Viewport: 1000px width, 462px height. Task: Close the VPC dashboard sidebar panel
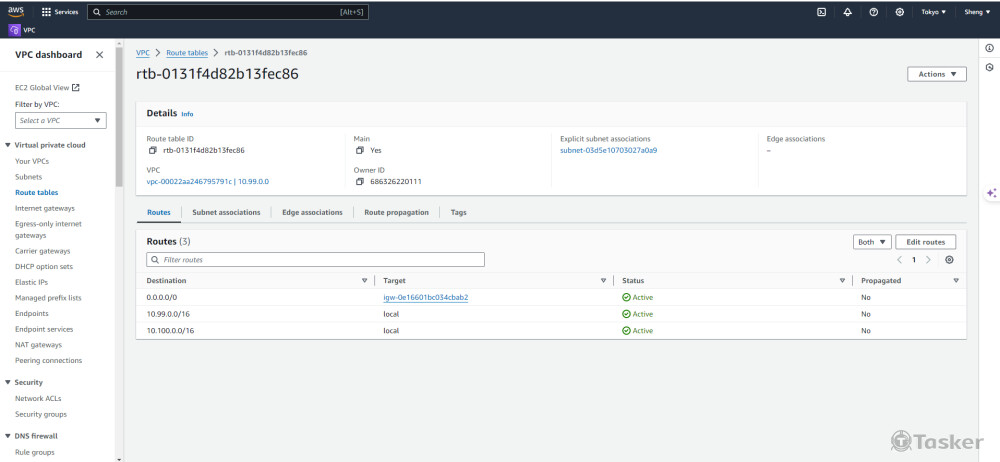tap(99, 55)
